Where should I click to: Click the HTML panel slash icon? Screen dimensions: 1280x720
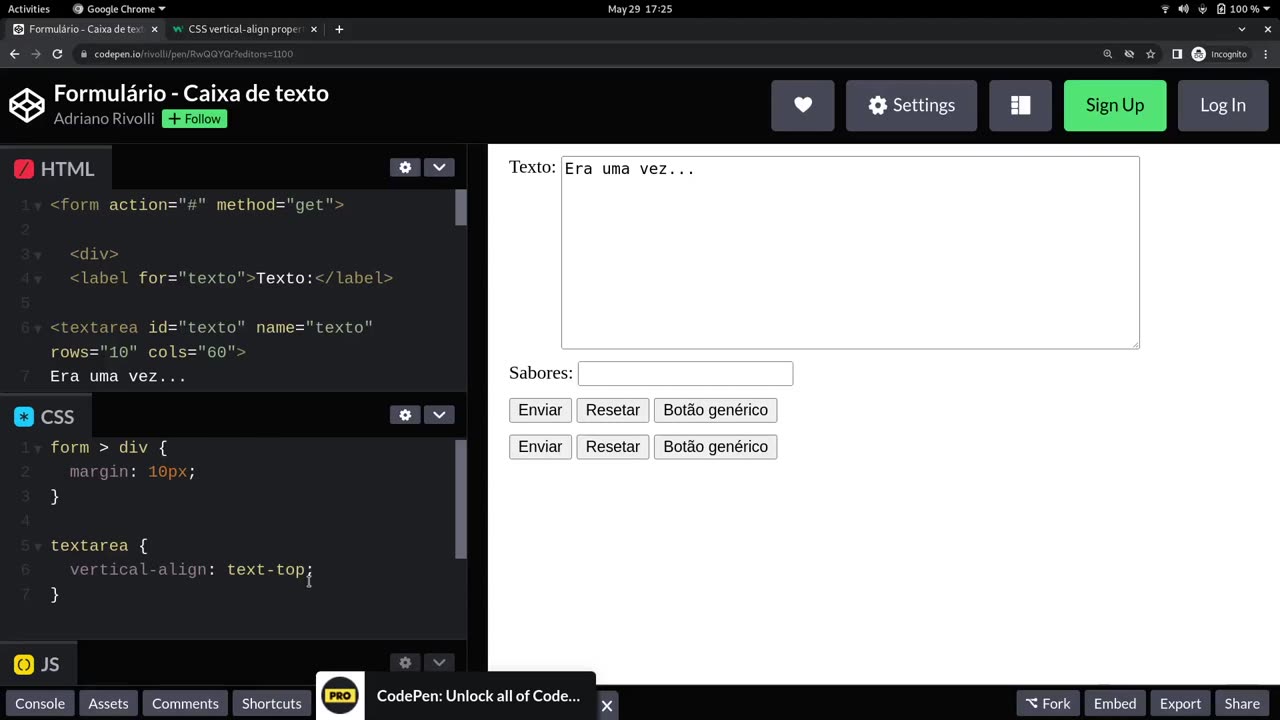tap(24, 169)
